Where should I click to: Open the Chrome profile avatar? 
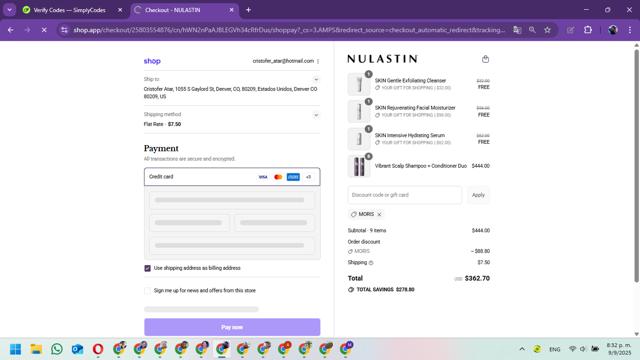click(x=613, y=30)
